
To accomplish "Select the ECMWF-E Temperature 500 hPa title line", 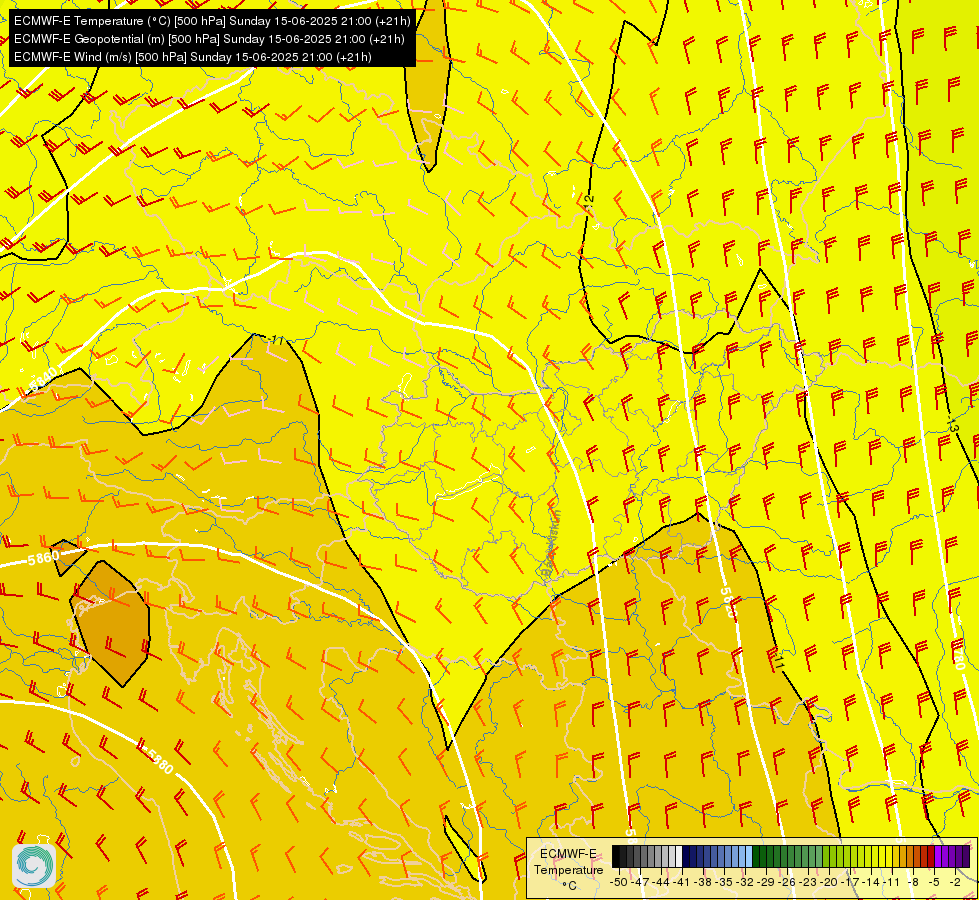I will click(x=212, y=21).
